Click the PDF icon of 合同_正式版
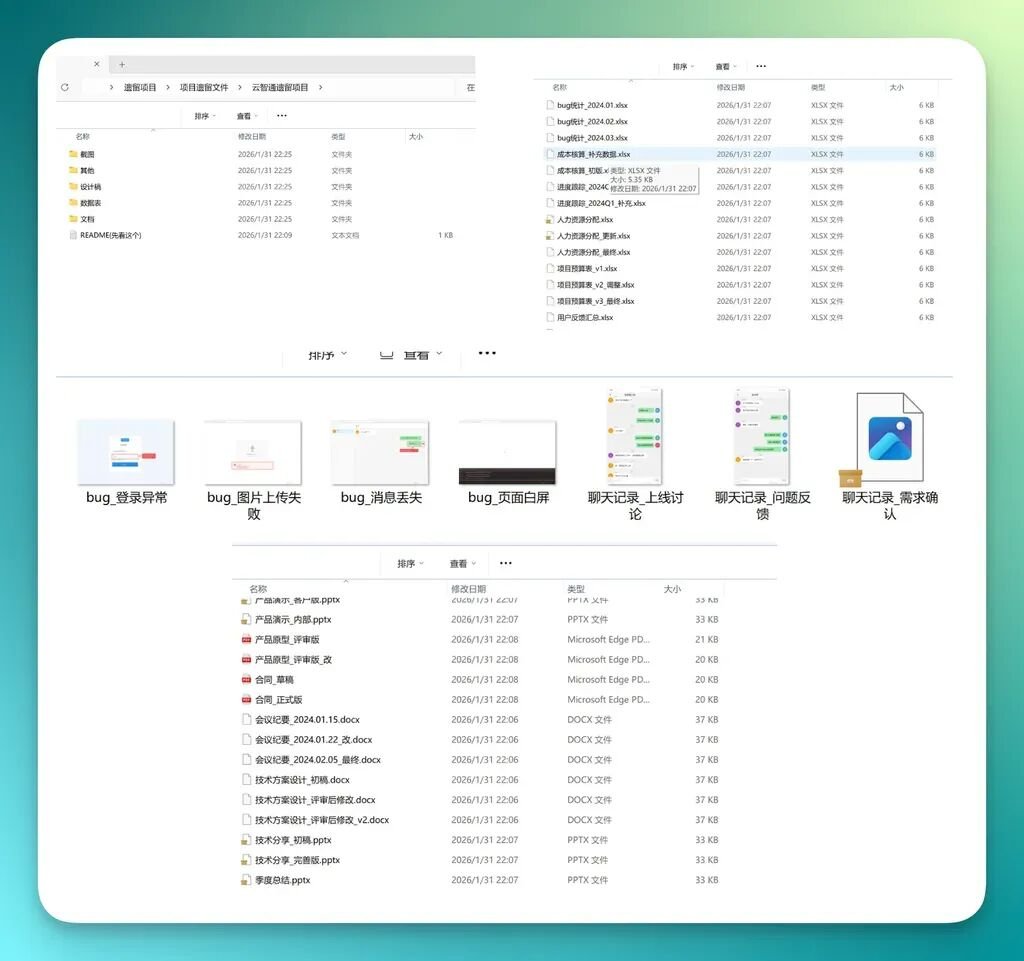This screenshot has height=961, width=1024. (x=246, y=700)
